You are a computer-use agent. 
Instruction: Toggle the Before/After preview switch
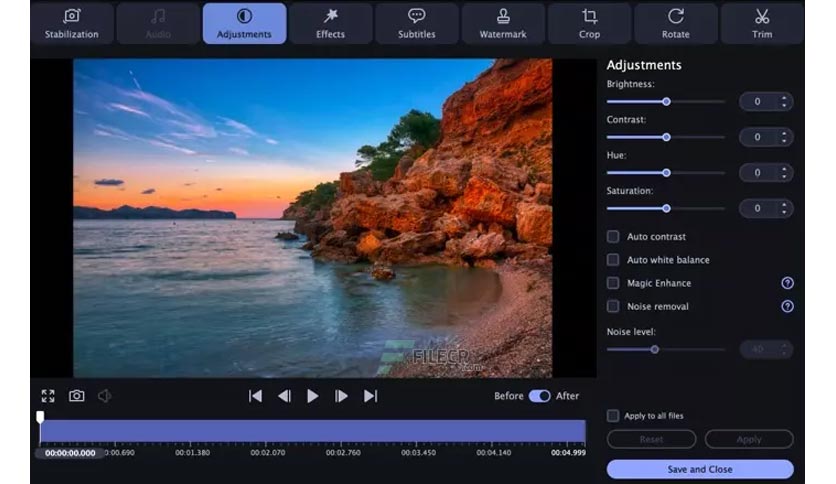(x=539, y=396)
